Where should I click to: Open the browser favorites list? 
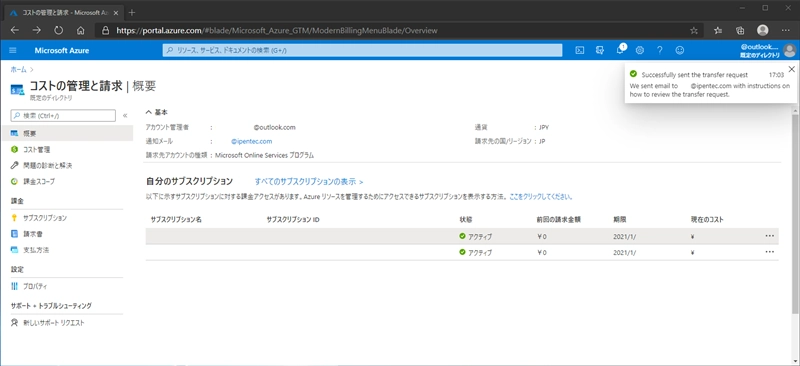[718, 30]
